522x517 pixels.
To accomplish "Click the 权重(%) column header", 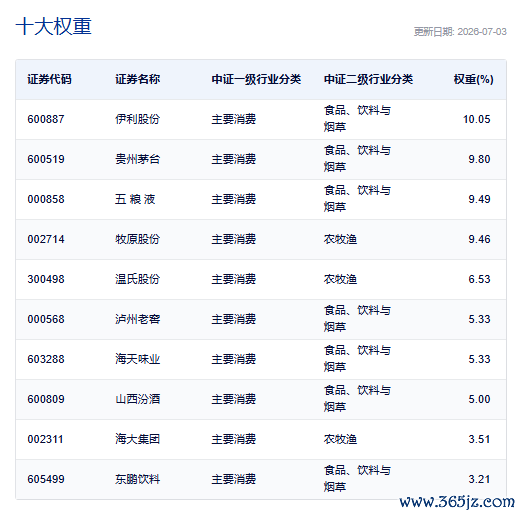I will (x=473, y=79).
